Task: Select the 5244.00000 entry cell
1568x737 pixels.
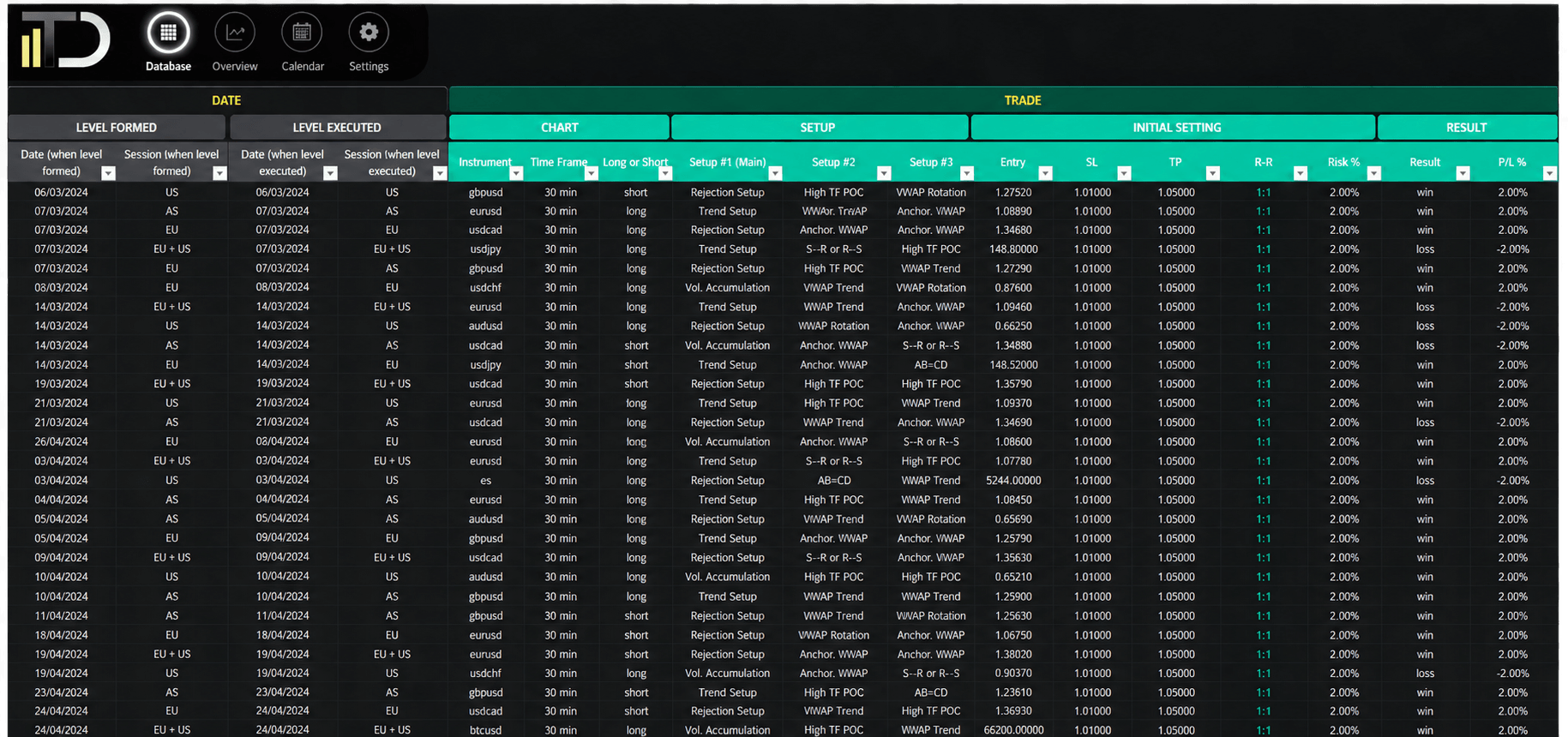Action: (x=1013, y=481)
